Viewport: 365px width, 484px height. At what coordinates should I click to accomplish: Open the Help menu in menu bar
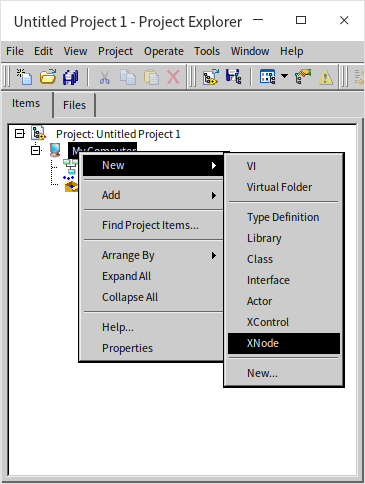[292, 51]
